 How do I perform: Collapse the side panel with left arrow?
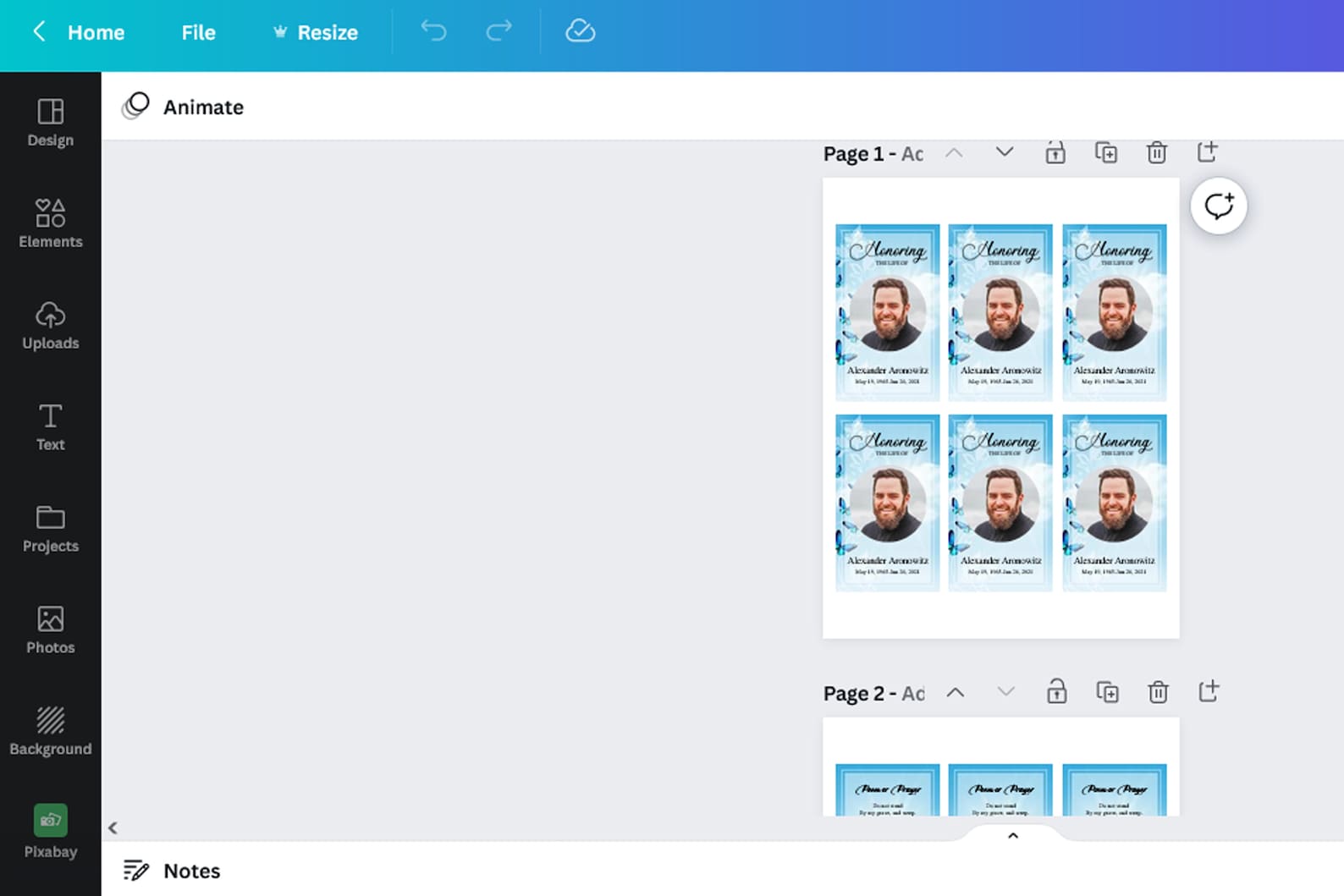[113, 827]
